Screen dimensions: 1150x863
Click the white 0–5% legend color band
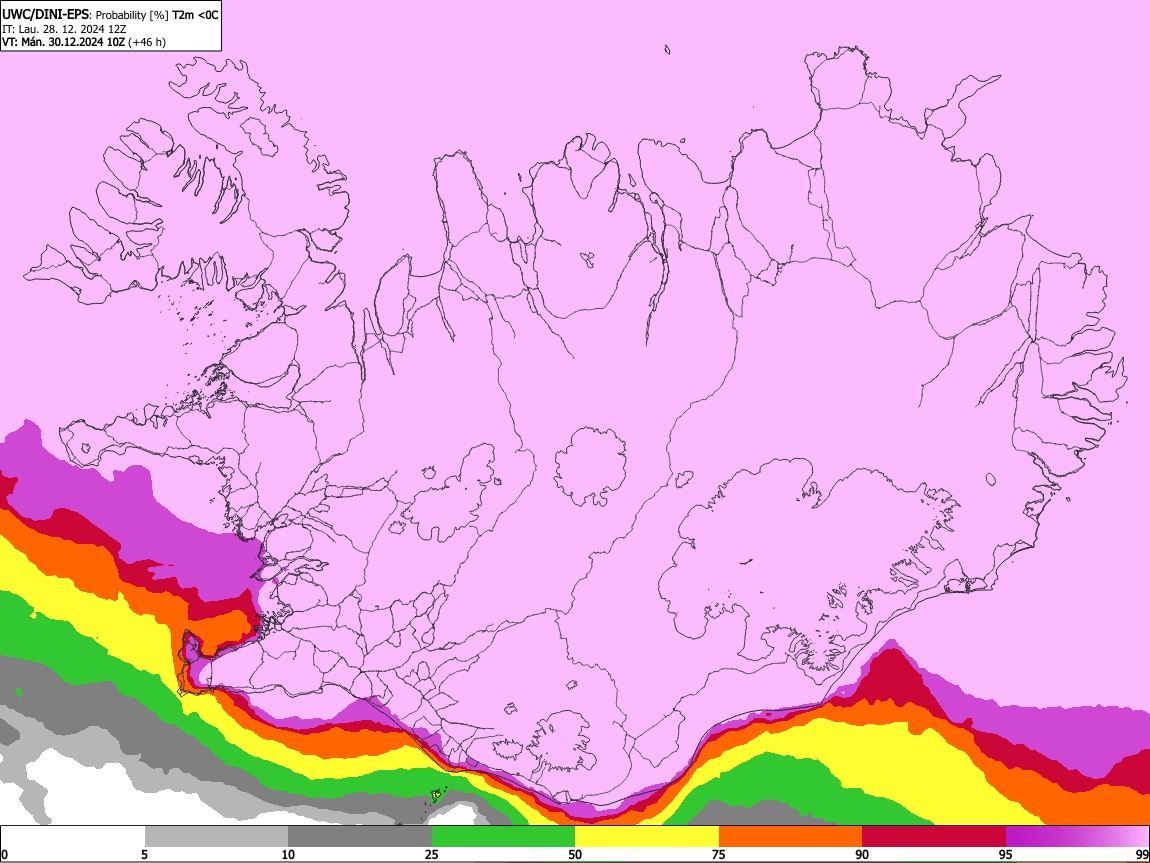pos(73,837)
